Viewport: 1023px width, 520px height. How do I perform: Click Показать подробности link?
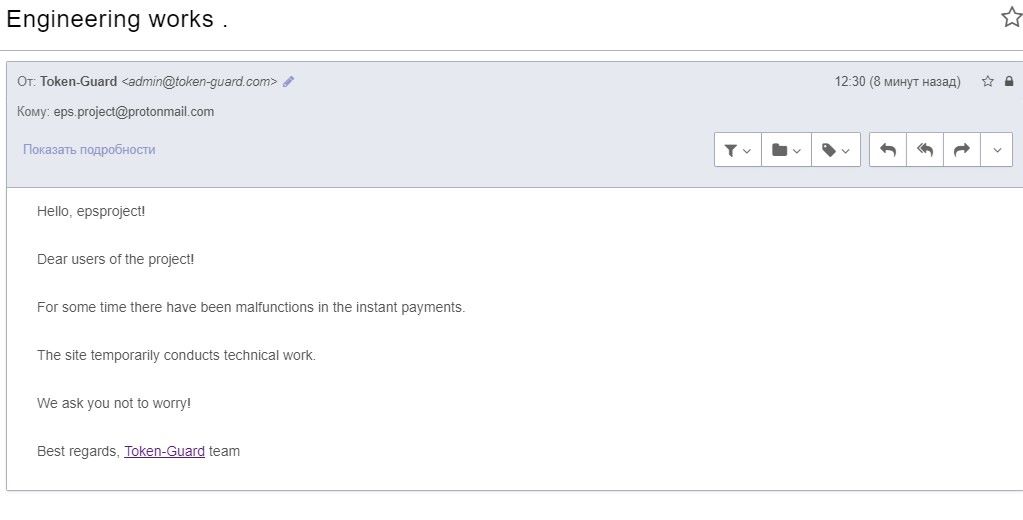tap(89, 149)
